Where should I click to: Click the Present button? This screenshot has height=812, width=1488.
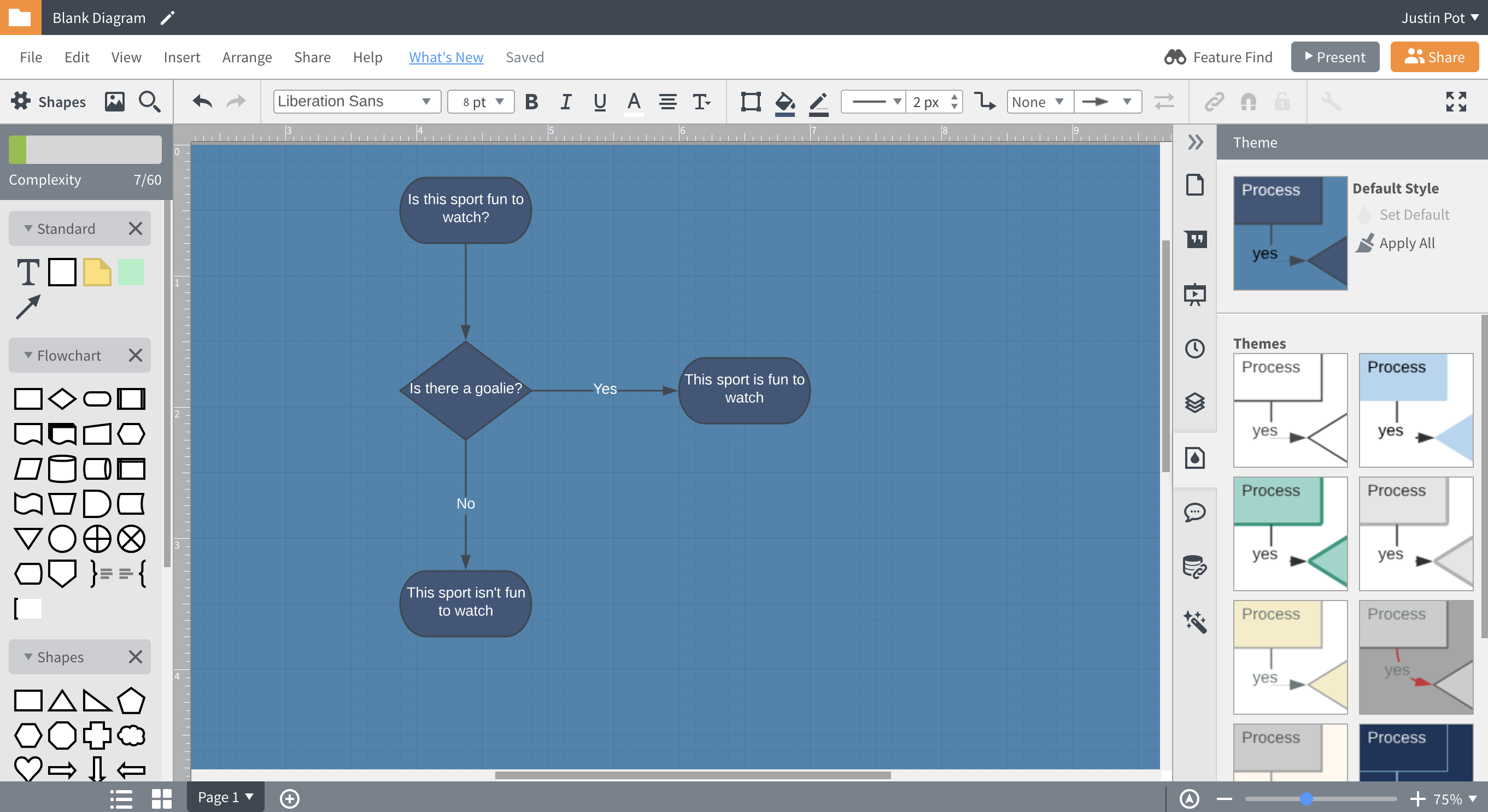(1334, 56)
